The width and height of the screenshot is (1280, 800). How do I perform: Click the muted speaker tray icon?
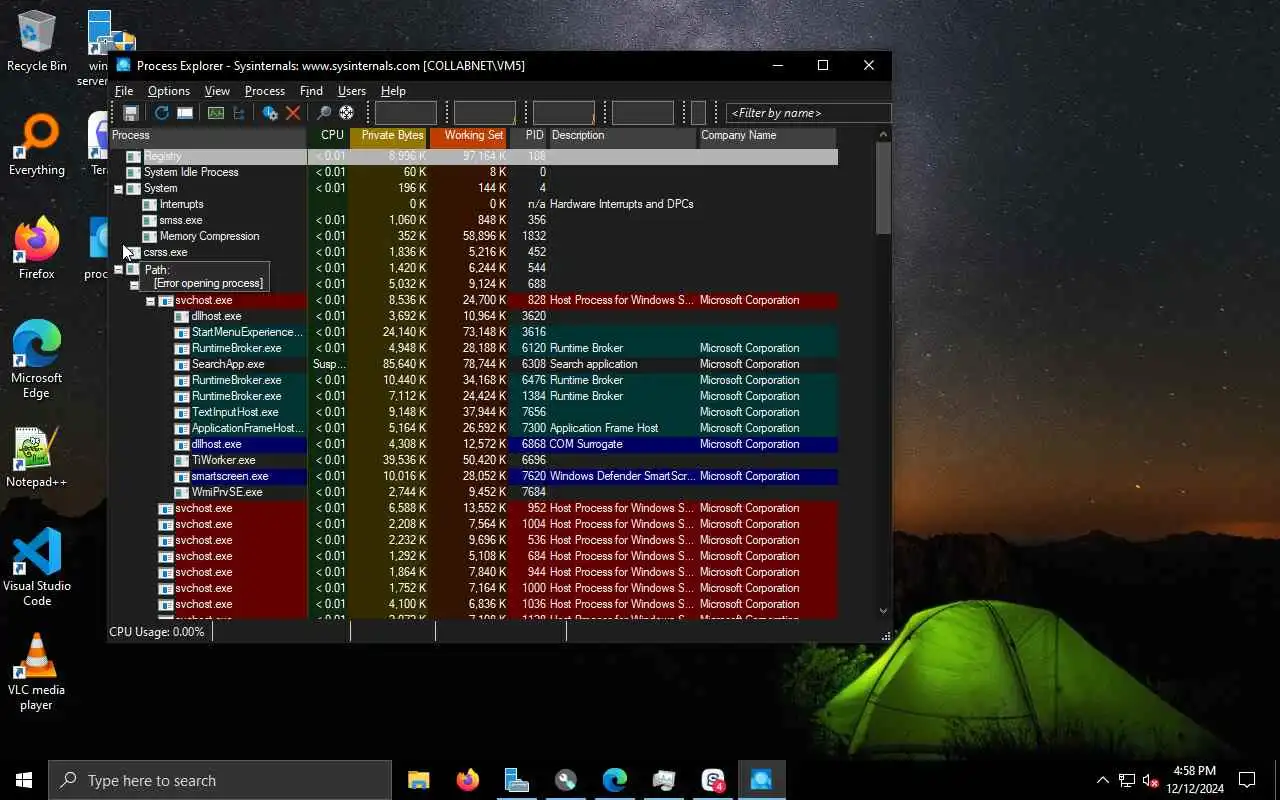1151,780
